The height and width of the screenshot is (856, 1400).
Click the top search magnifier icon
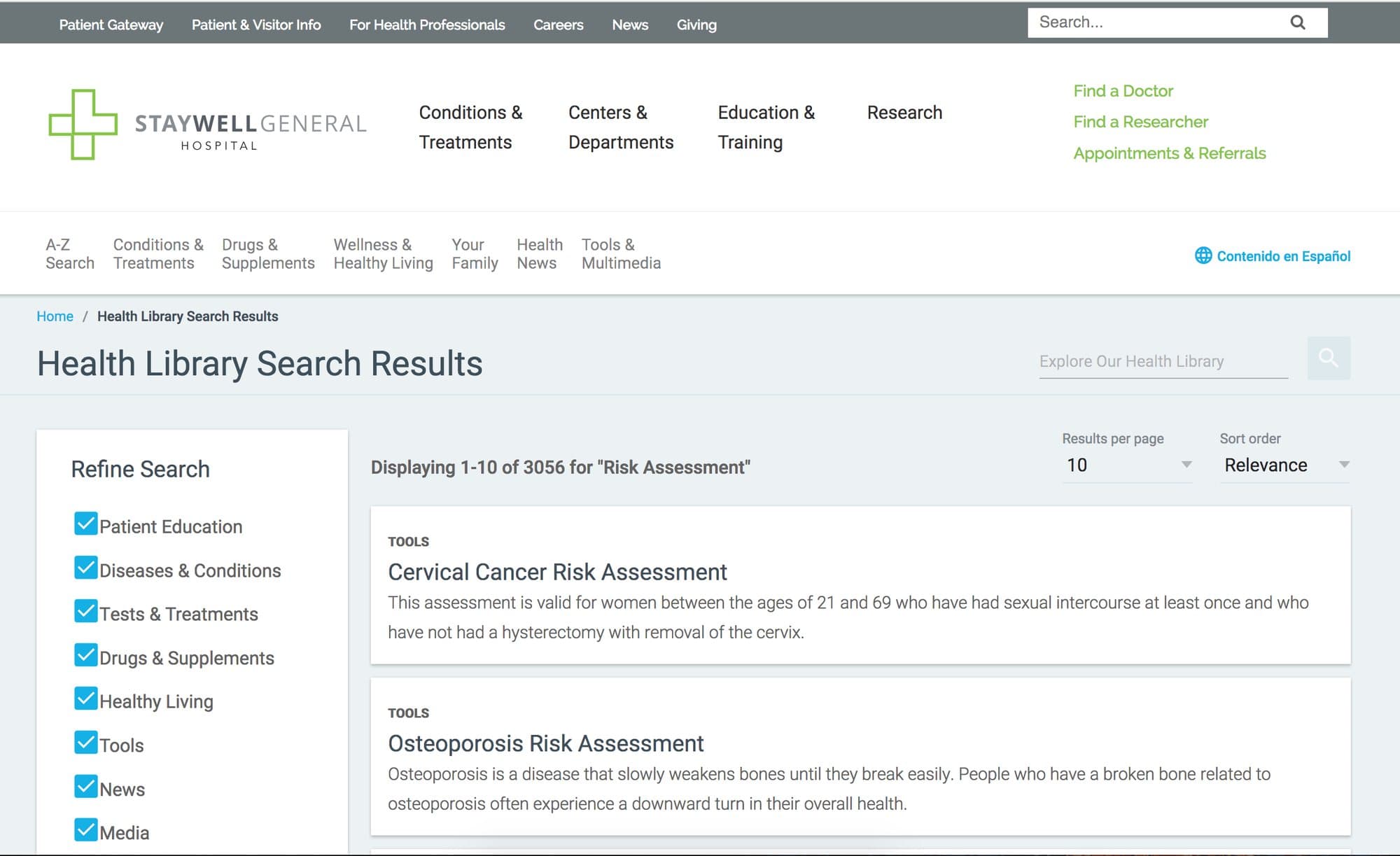coord(1297,22)
